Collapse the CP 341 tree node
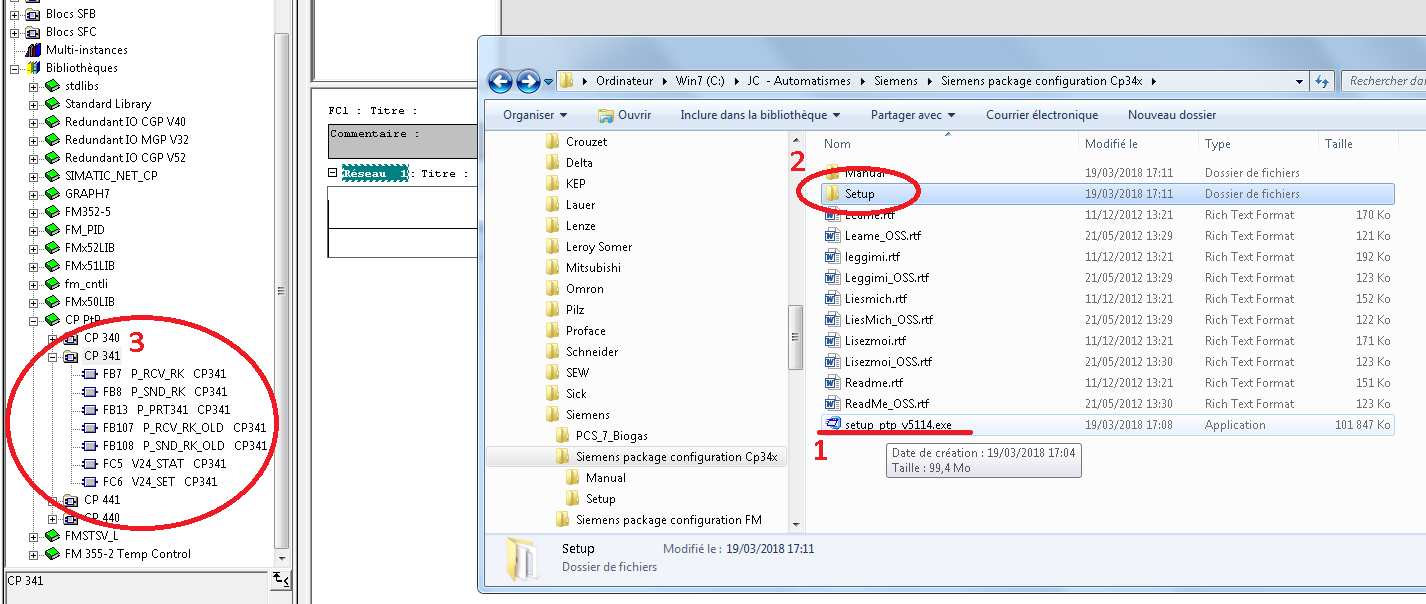Image resolution: width=1426 pixels, height=604 pixels. click(52, 356)
